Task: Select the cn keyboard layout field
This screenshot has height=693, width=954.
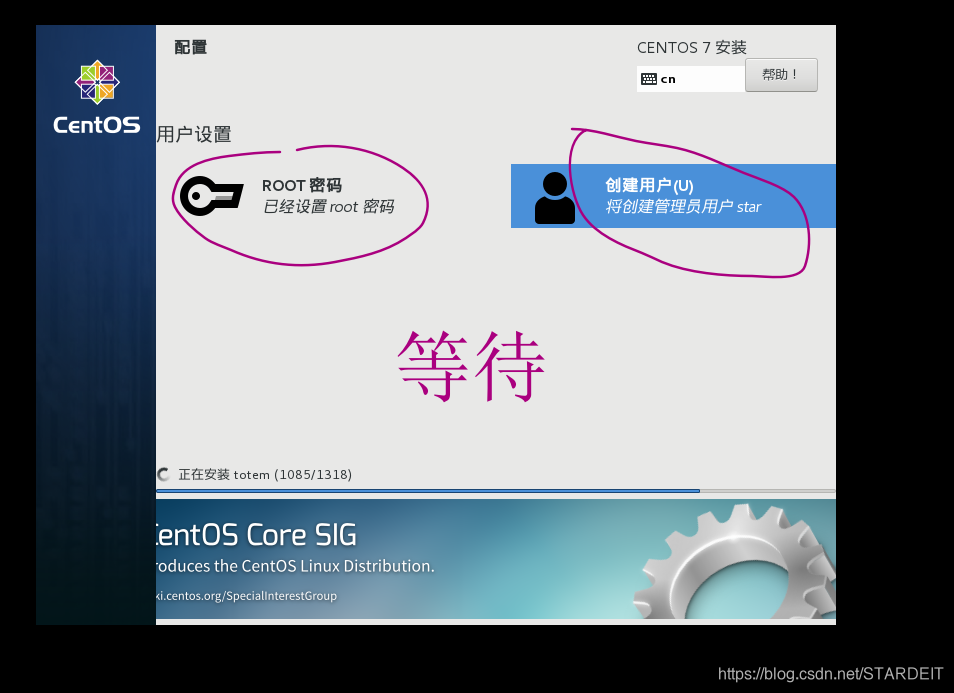Action: click(691, 79)
